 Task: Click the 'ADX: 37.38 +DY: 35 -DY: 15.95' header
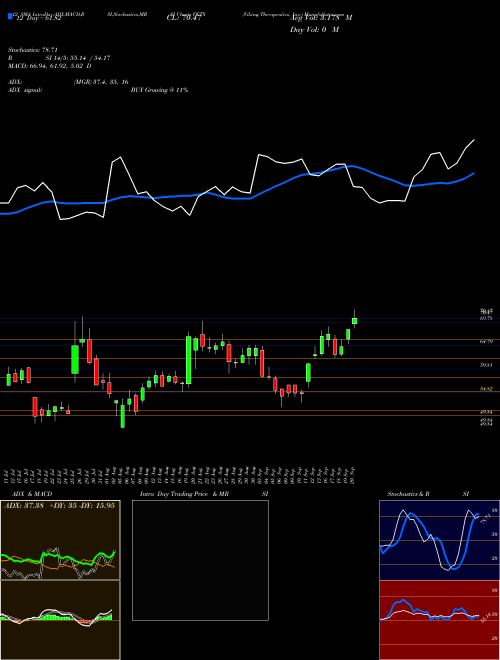point(59,505)
